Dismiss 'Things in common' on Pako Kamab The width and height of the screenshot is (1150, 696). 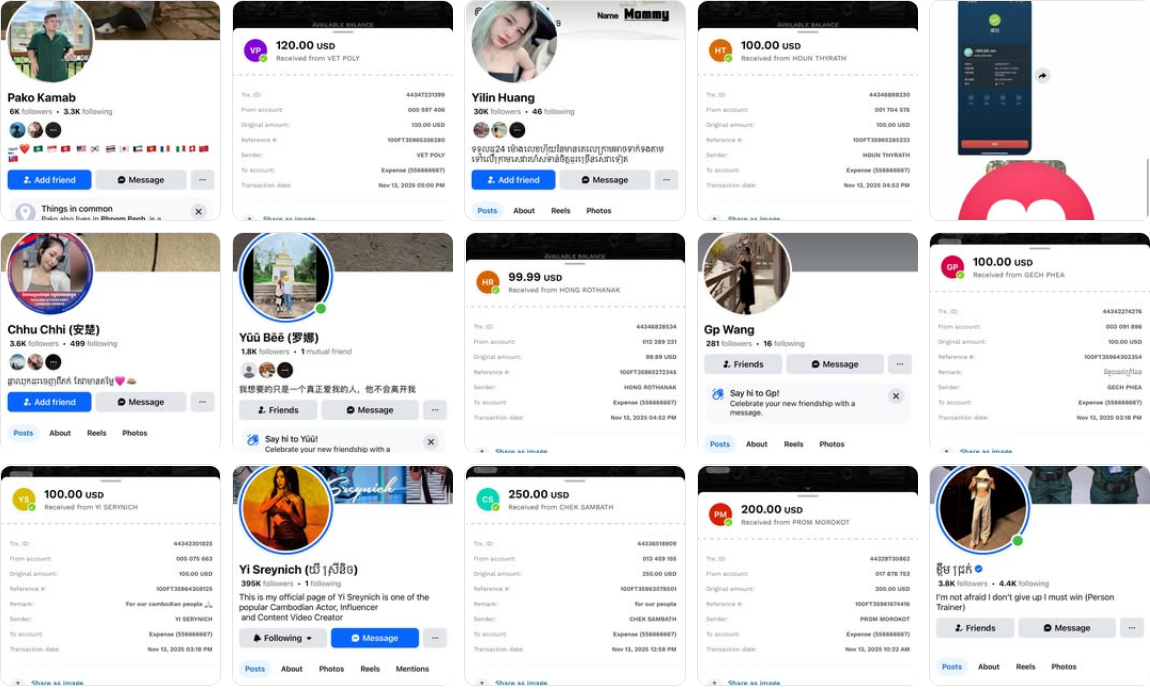coord(198,211)
